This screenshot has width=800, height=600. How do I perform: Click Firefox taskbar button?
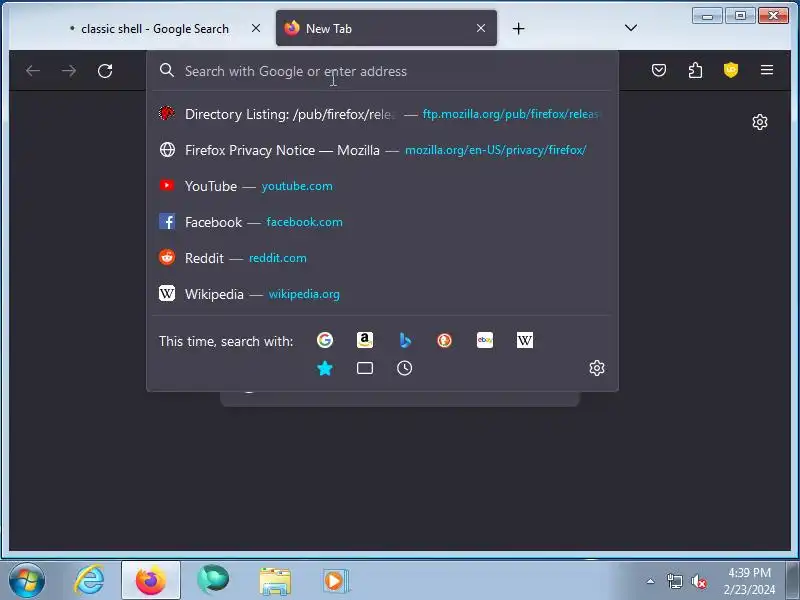click(151, 580)
